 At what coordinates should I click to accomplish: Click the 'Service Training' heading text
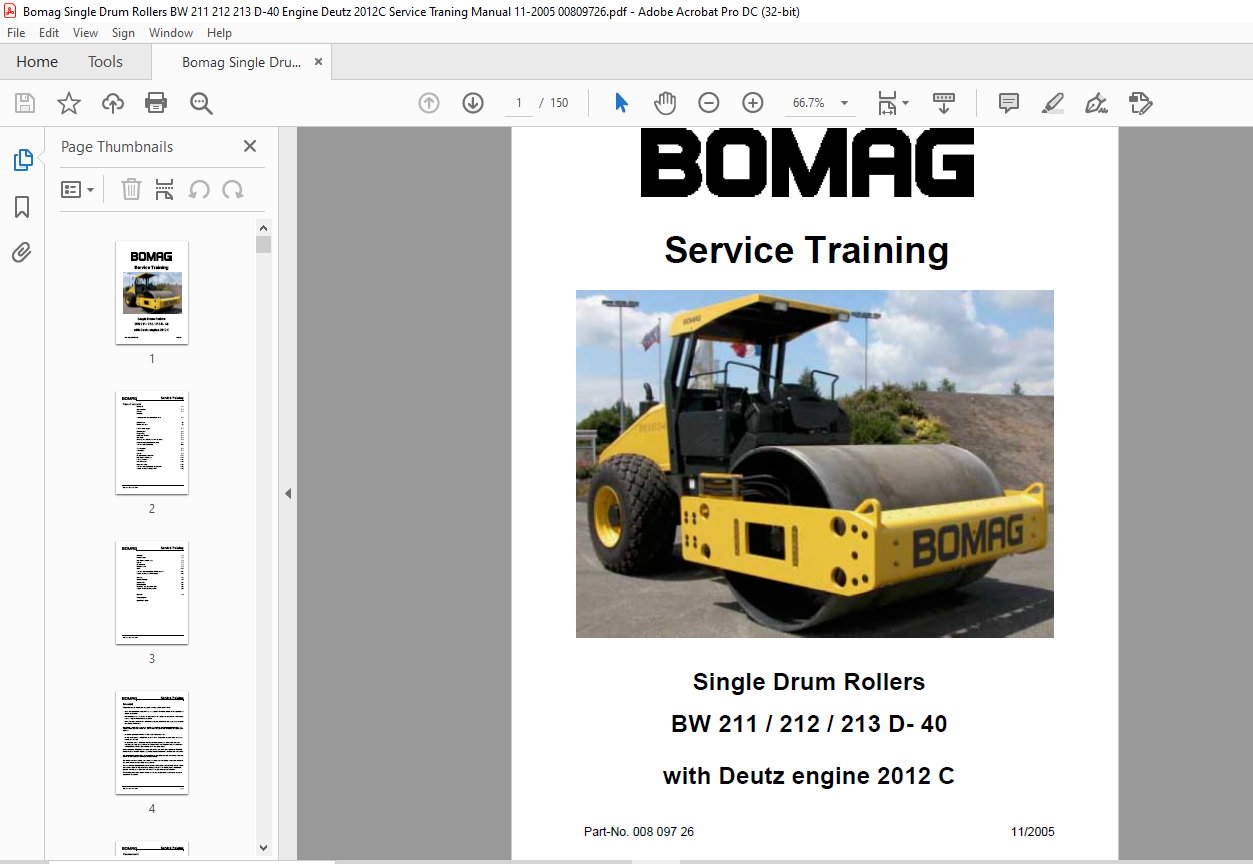tap(806, 250)
